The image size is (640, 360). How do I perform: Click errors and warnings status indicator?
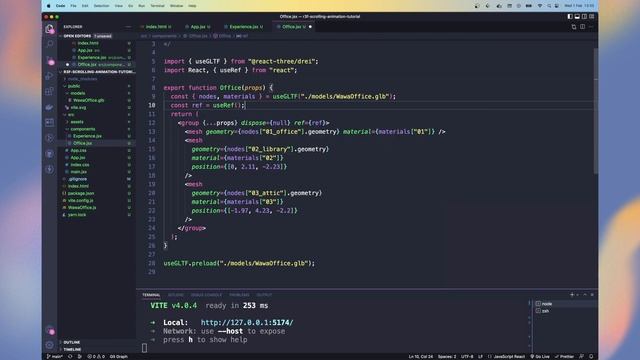point(96,357)
